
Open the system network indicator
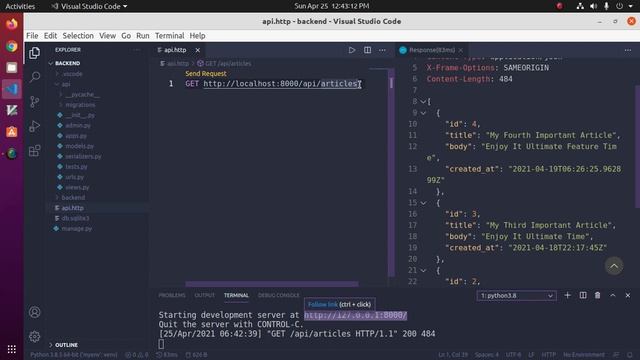click(x=580, y=6)
